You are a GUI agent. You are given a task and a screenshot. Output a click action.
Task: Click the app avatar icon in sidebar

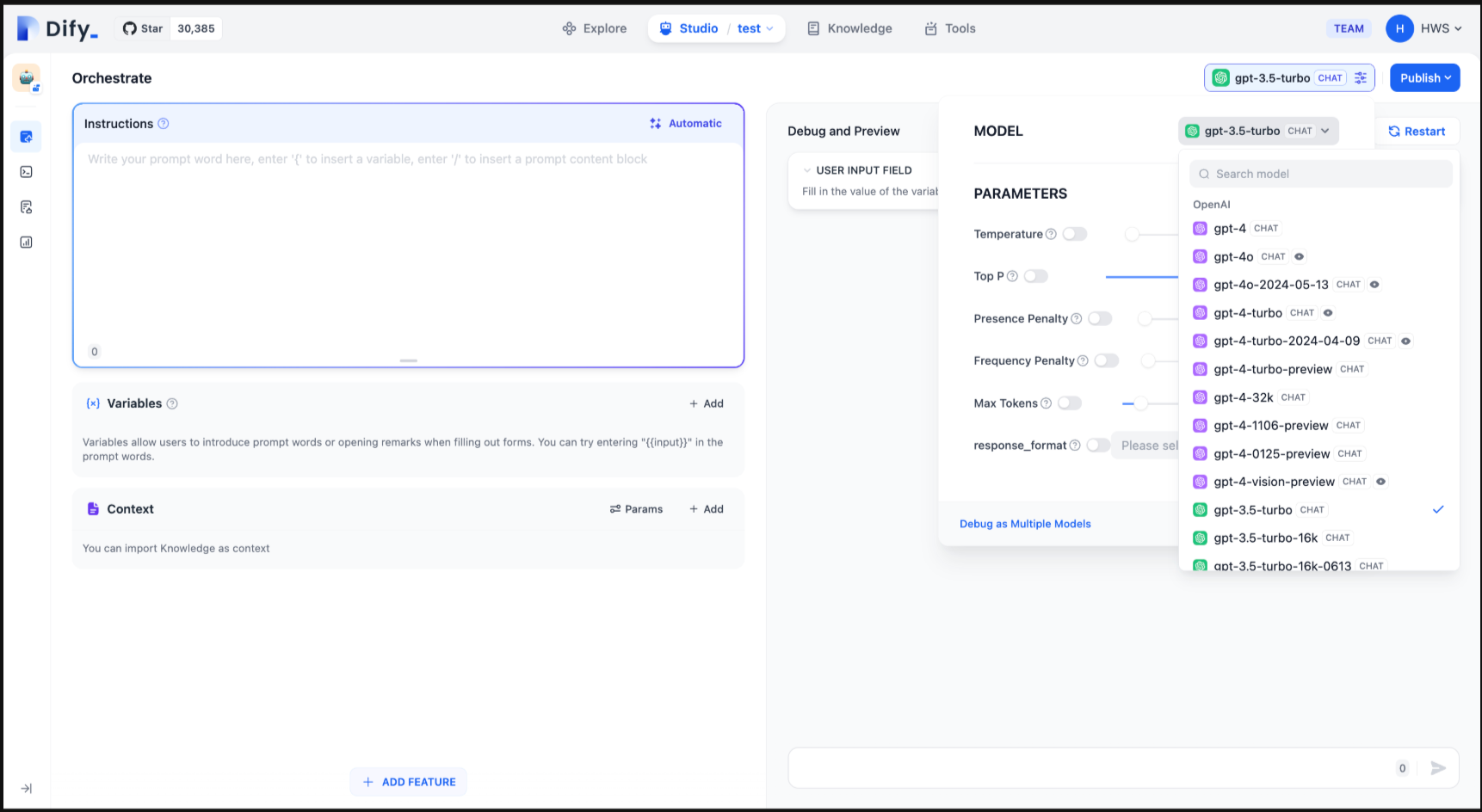[x=27, y=78]
